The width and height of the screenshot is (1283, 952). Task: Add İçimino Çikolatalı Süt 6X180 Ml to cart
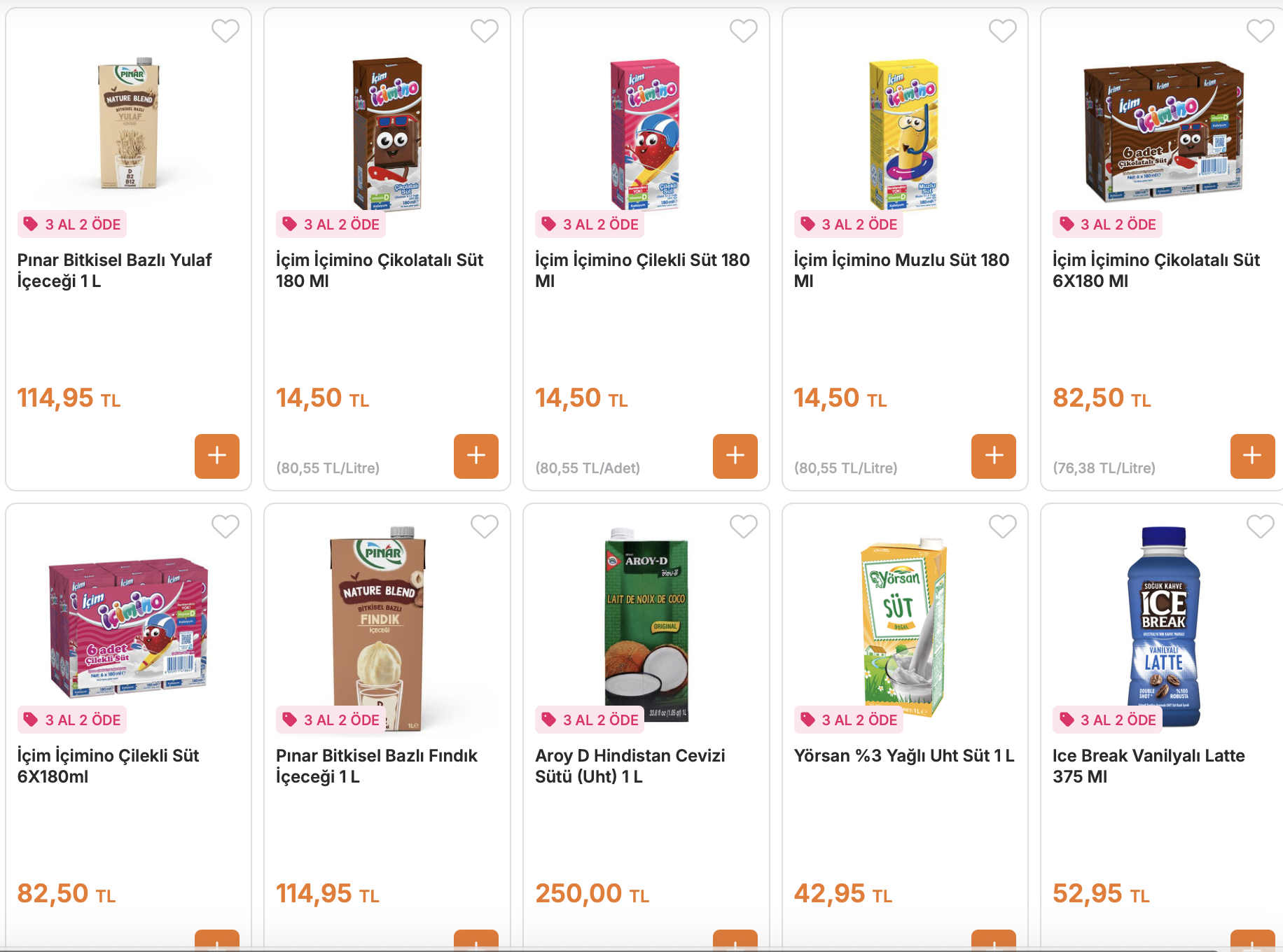pos(1253,456)
